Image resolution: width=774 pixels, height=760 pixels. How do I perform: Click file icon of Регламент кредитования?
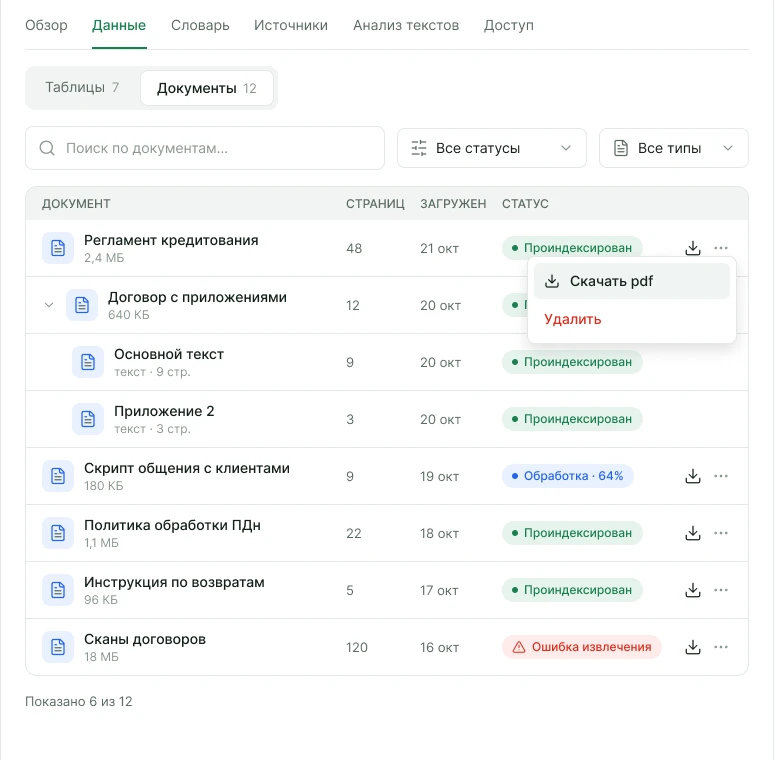point(58,248)
